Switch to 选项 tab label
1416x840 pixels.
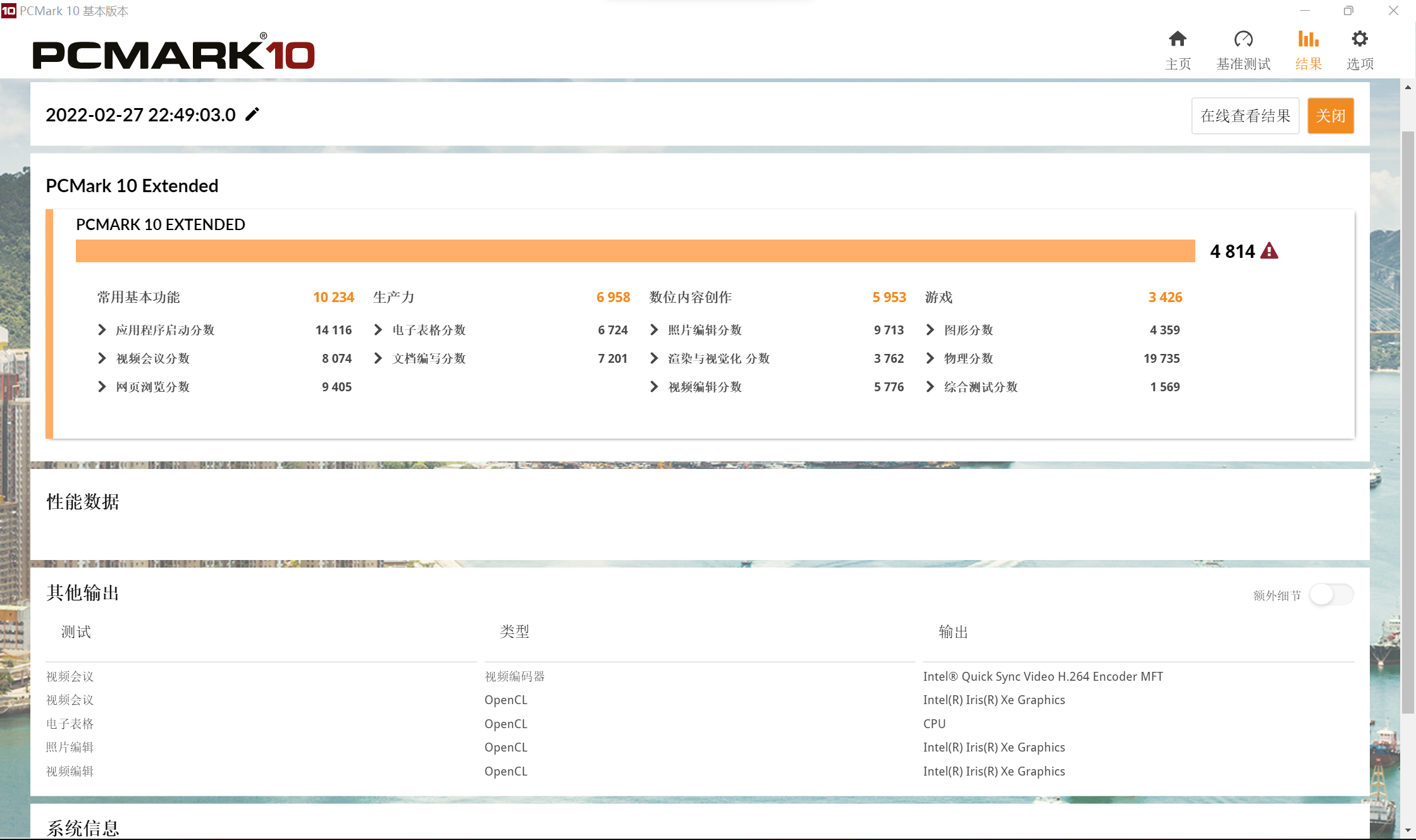pos(1360,64)
